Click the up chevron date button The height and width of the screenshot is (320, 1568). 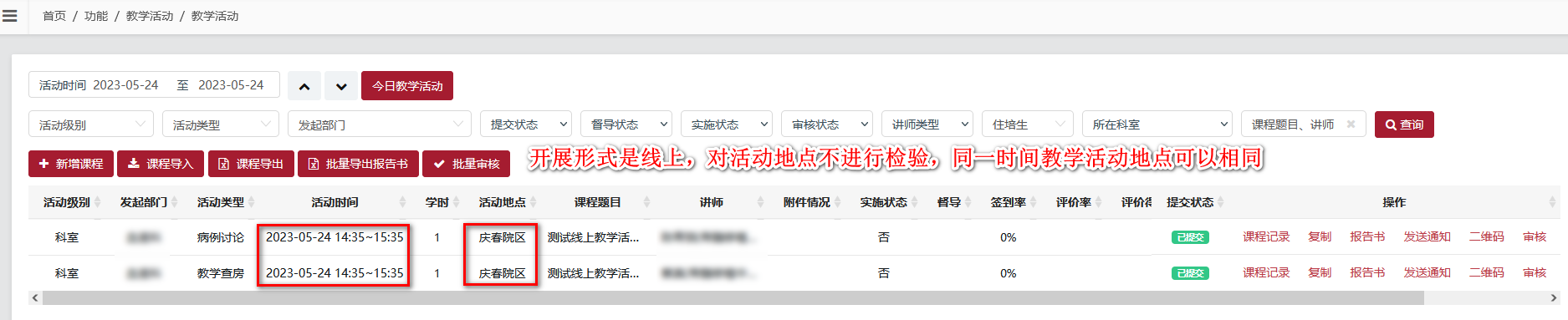tap(304, 86)
